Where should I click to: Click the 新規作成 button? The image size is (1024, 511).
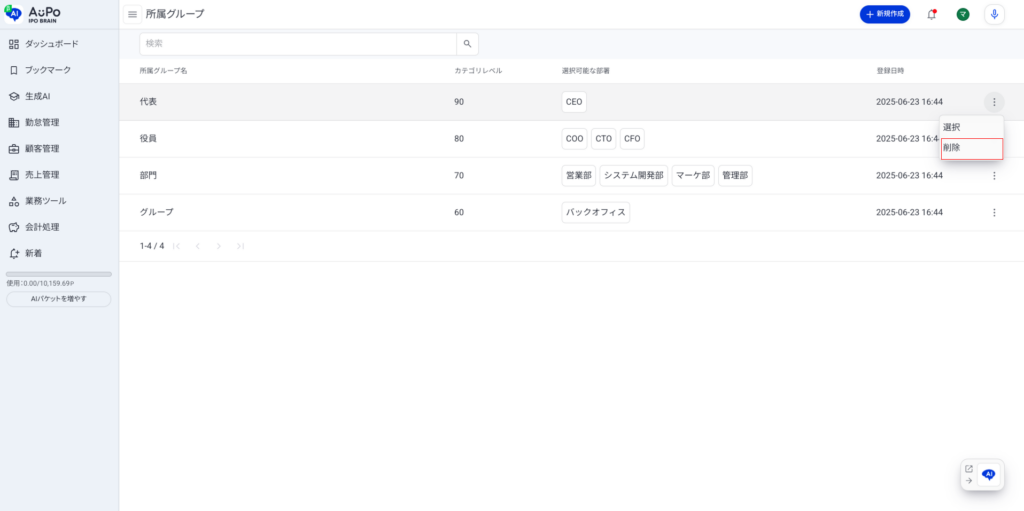884,14
